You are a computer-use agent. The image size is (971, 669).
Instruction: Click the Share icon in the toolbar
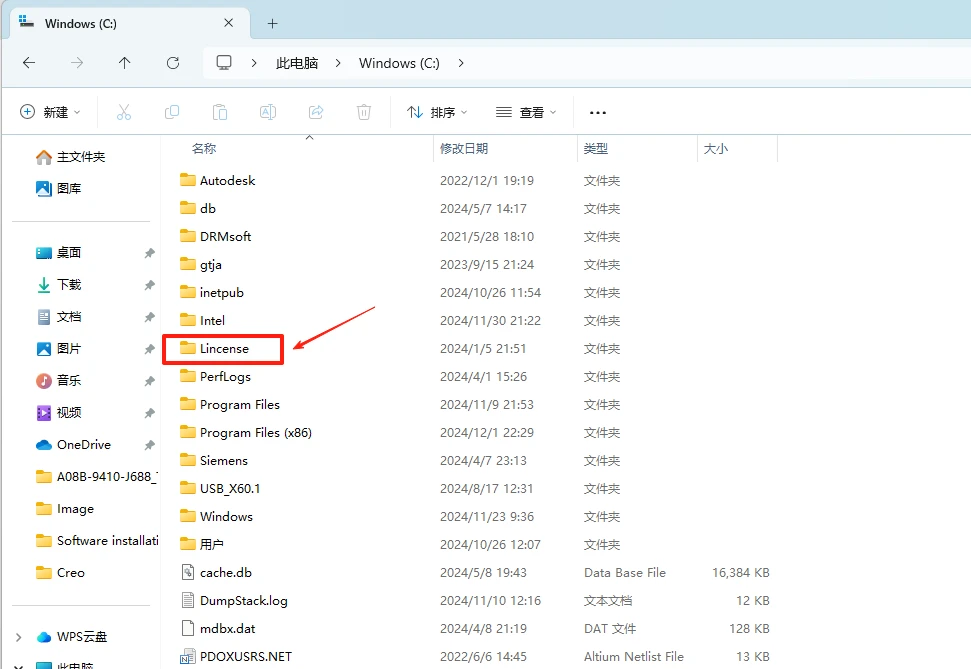pos(316,111)
